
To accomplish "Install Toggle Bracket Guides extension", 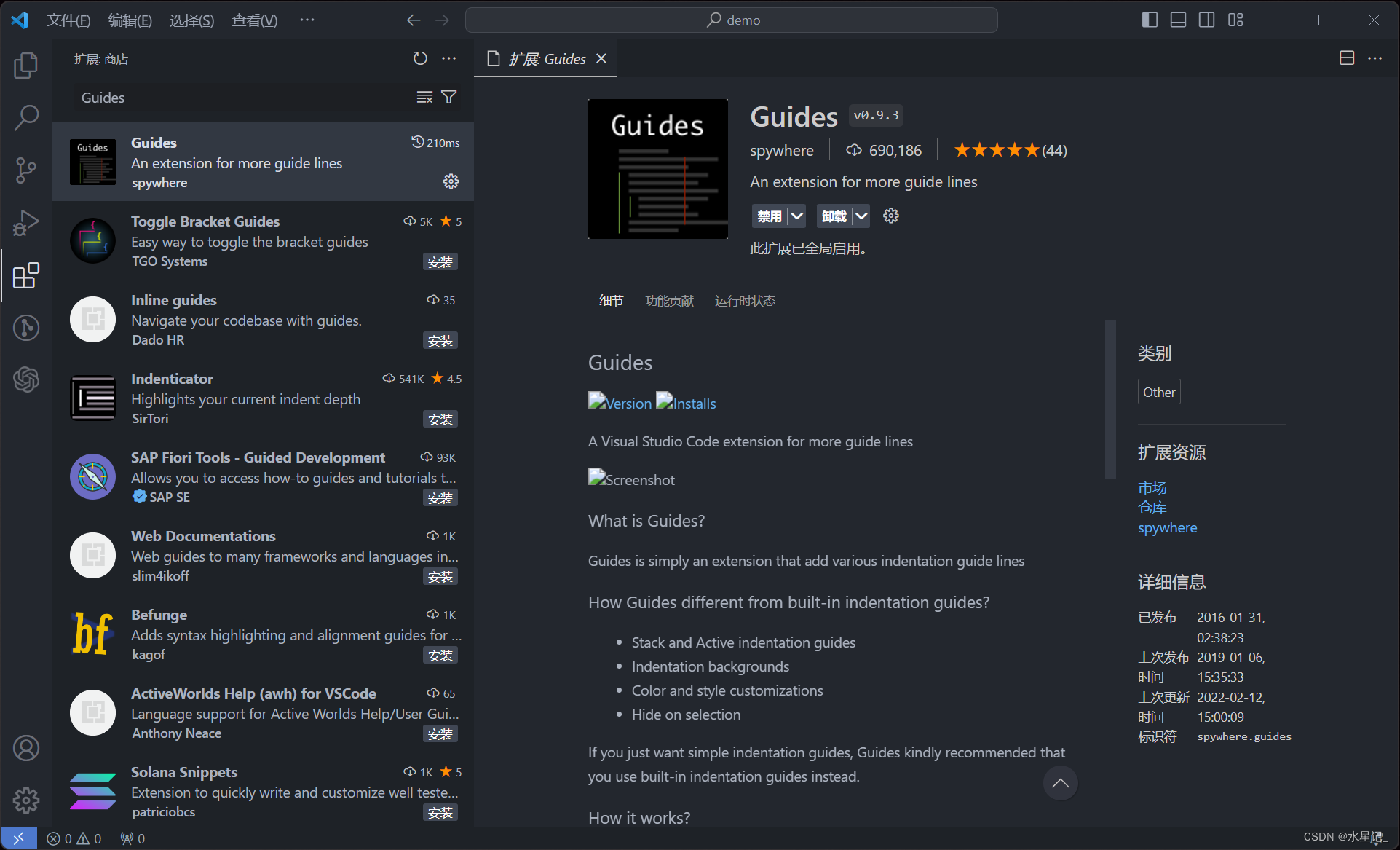I will (440, 262).
